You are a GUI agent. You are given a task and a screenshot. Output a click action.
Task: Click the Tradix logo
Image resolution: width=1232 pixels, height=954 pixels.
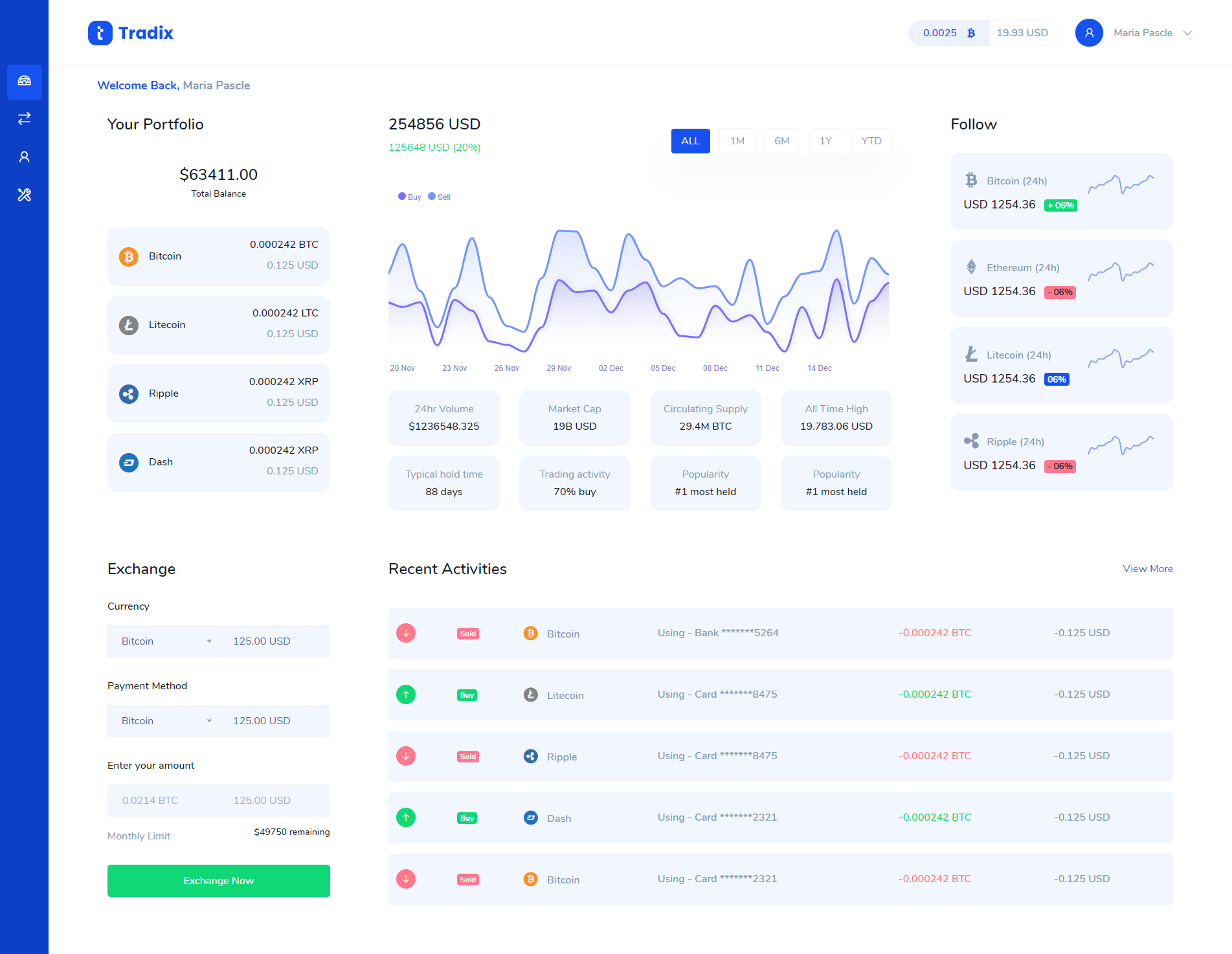point(131,33)
